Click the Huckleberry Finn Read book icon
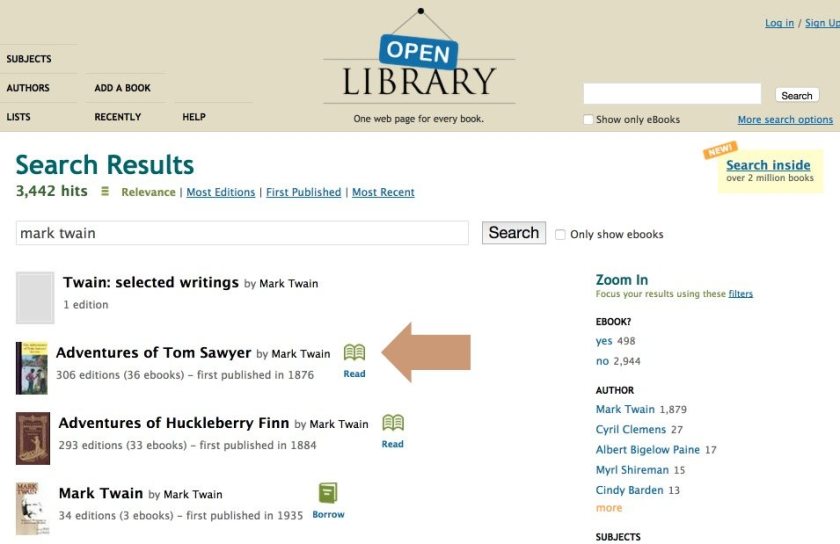This screenshot has width=840, height=544. click(x=393, y=423)
